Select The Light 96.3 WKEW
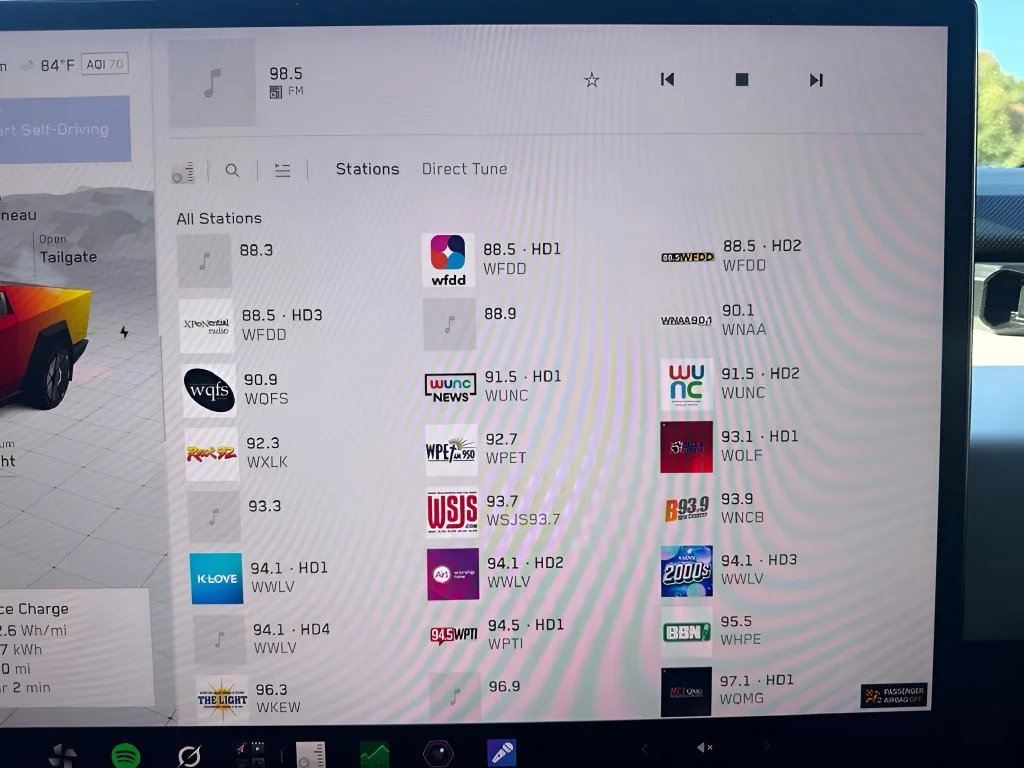Image resolution: width=1024 pixels, height=768 pixels. (249, 698)
